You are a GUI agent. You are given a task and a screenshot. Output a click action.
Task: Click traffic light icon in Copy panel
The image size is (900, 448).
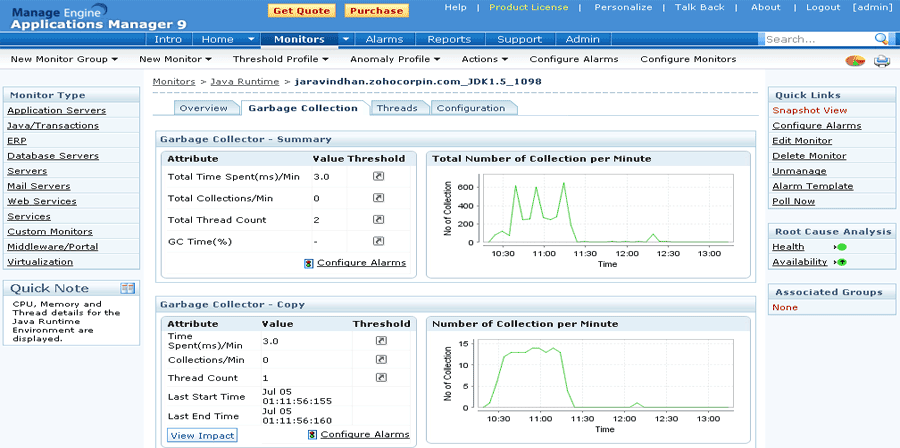(x=312, y=435)
